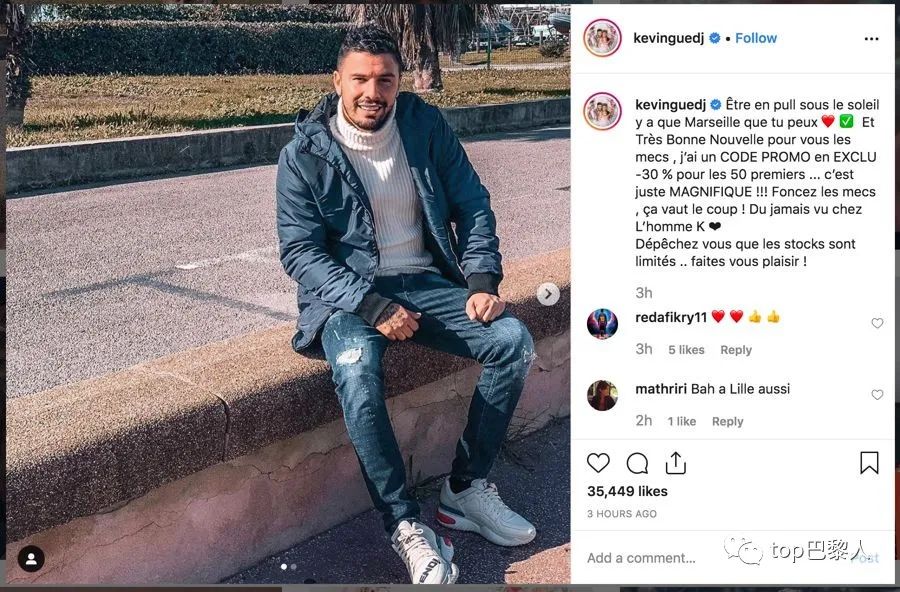The height and width of the screenshot is (592, 900).
Task: Open the three-dots more options menu
Action: point(871,38)
